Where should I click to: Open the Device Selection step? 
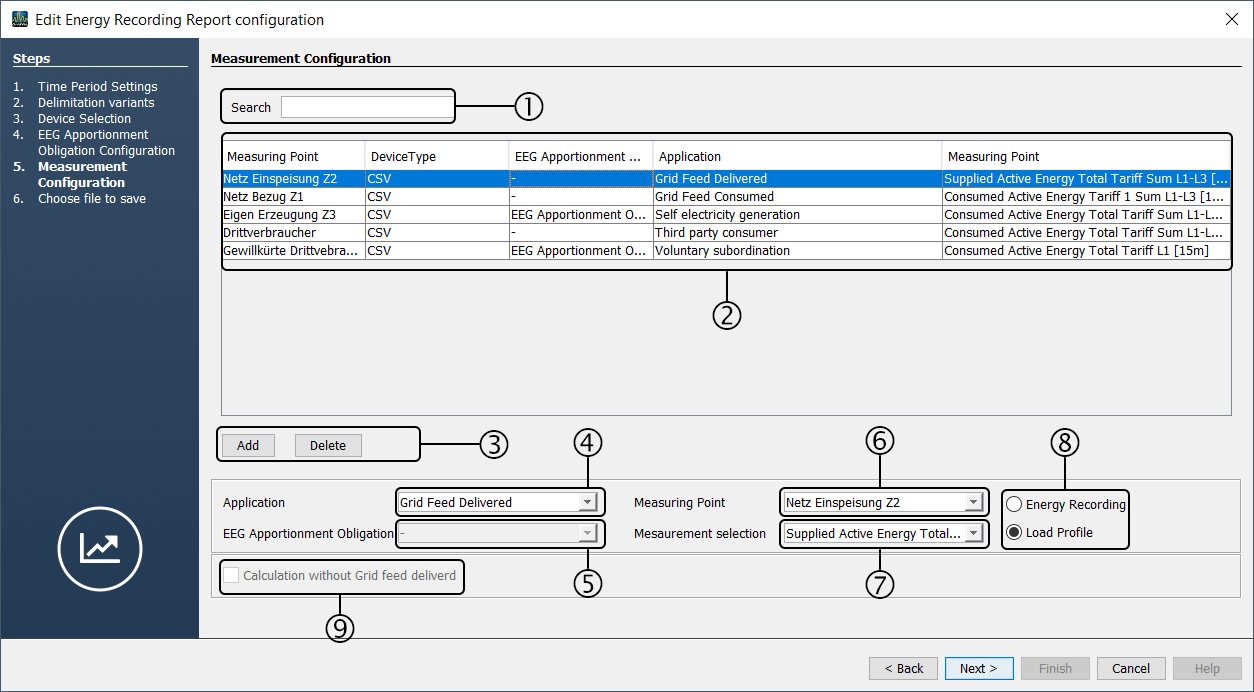[84, 119]
